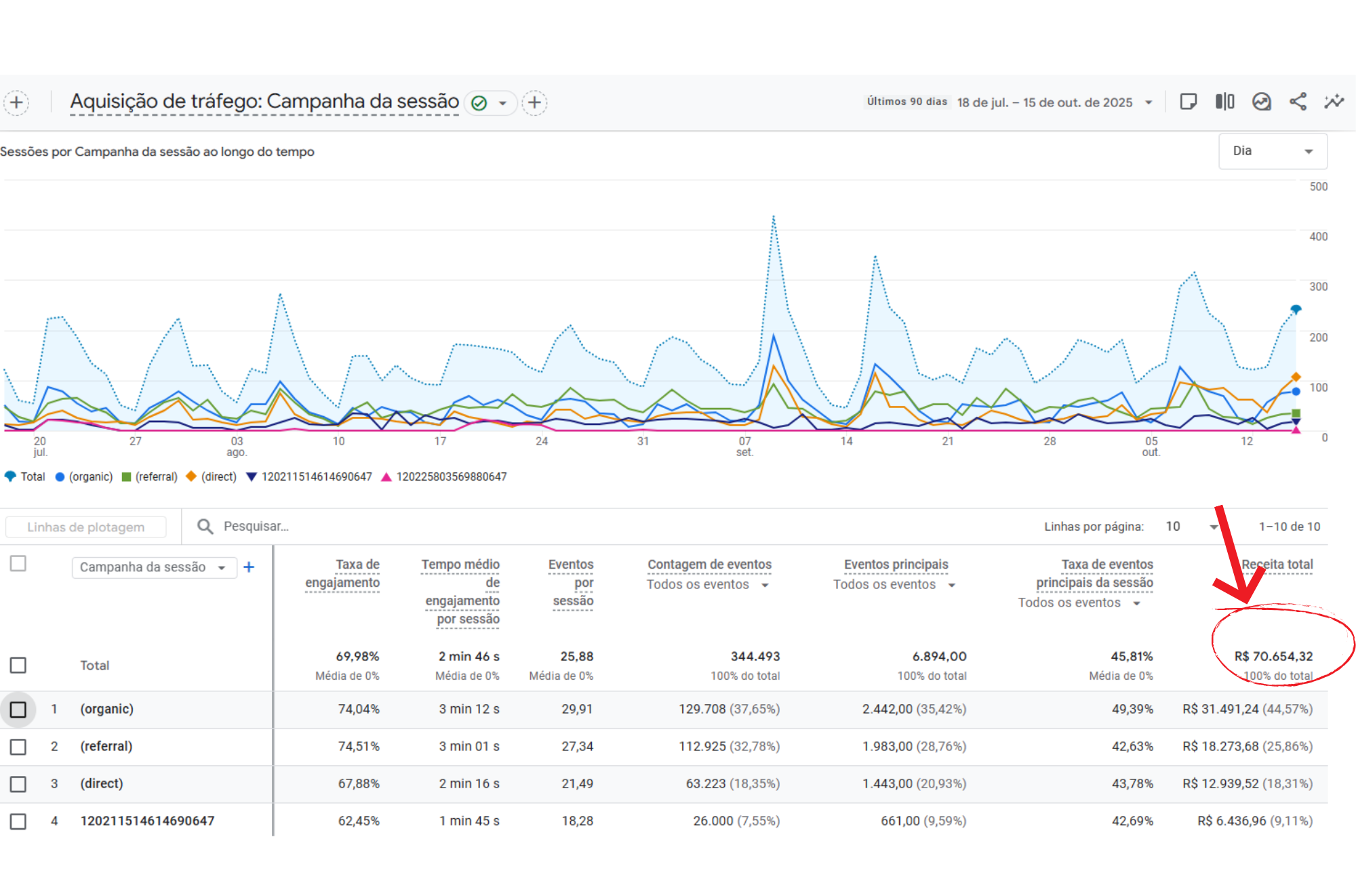1356x896 pixels.
Task: Click the add comparison plus icon
Action: (x=16, y=103)
